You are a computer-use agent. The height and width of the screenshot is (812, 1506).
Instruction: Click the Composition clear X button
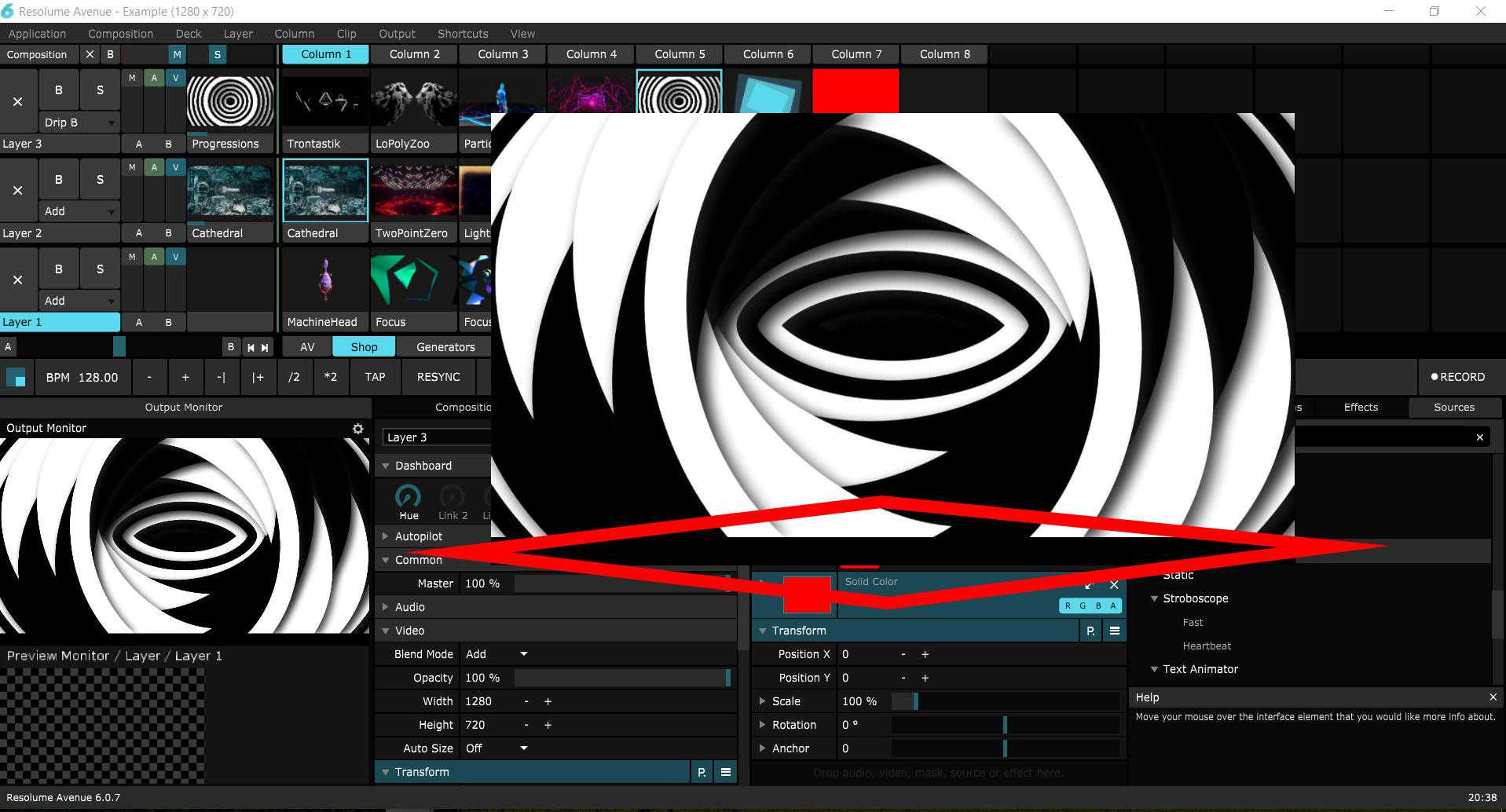coord(90,54)
